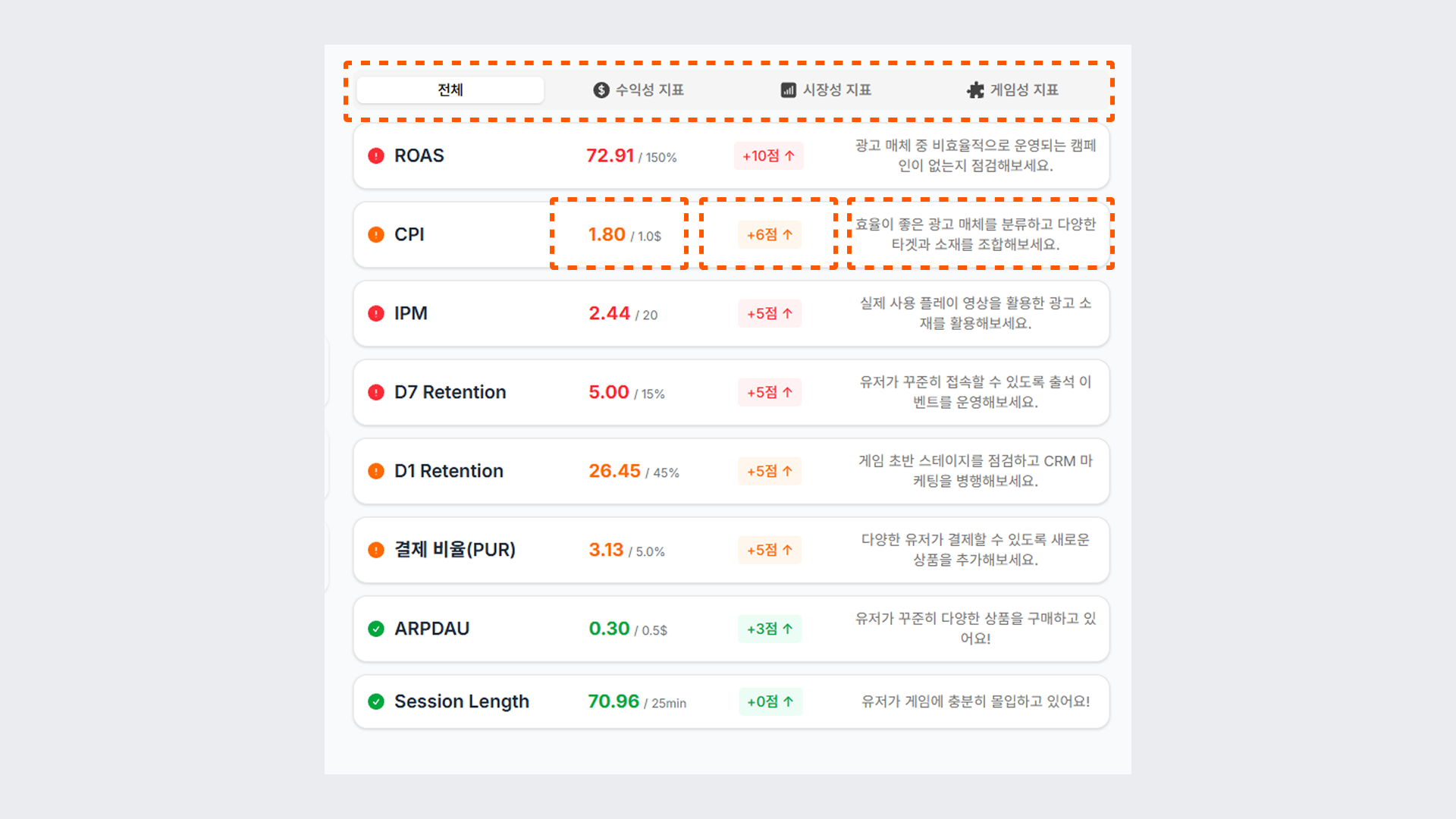Click the 70.96 Session Length value

tap(613, 701)
